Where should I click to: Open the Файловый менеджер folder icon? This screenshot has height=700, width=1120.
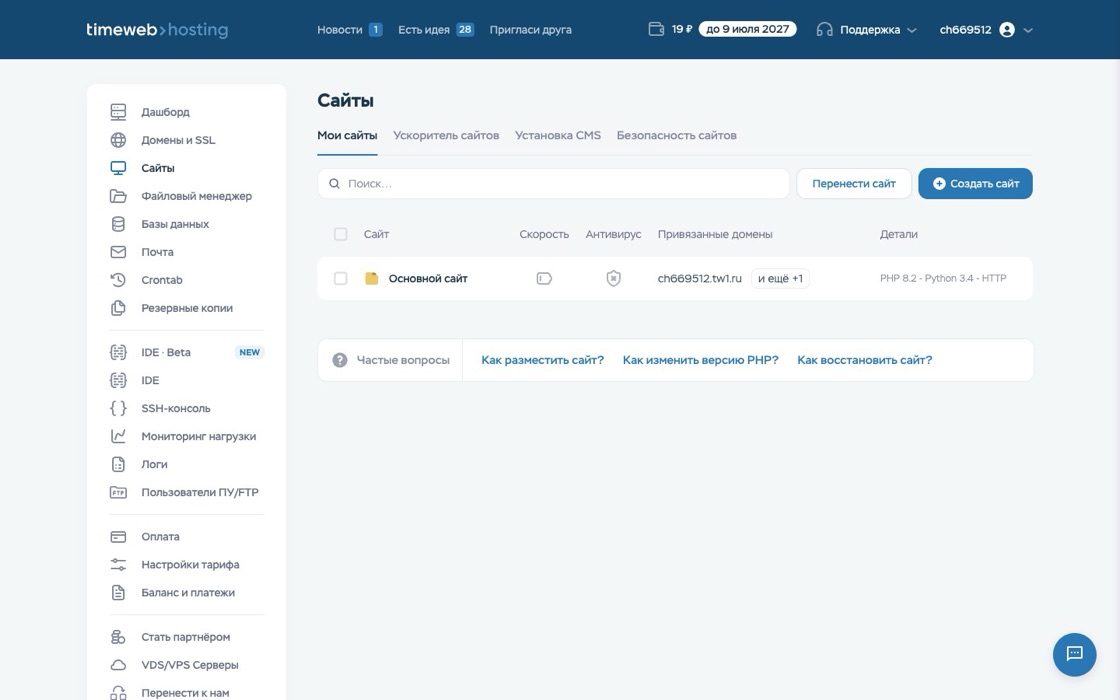tap(119, 196)
